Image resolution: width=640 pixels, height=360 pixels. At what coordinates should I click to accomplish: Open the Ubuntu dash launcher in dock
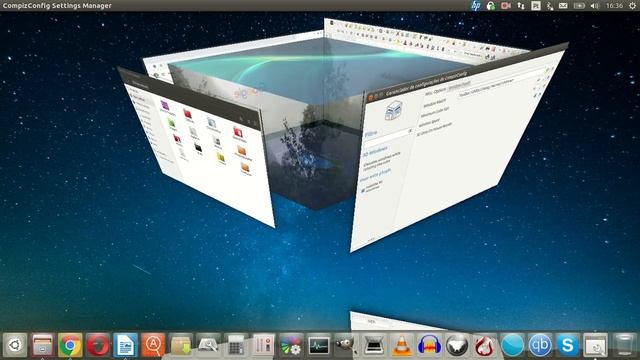[15, 345]
